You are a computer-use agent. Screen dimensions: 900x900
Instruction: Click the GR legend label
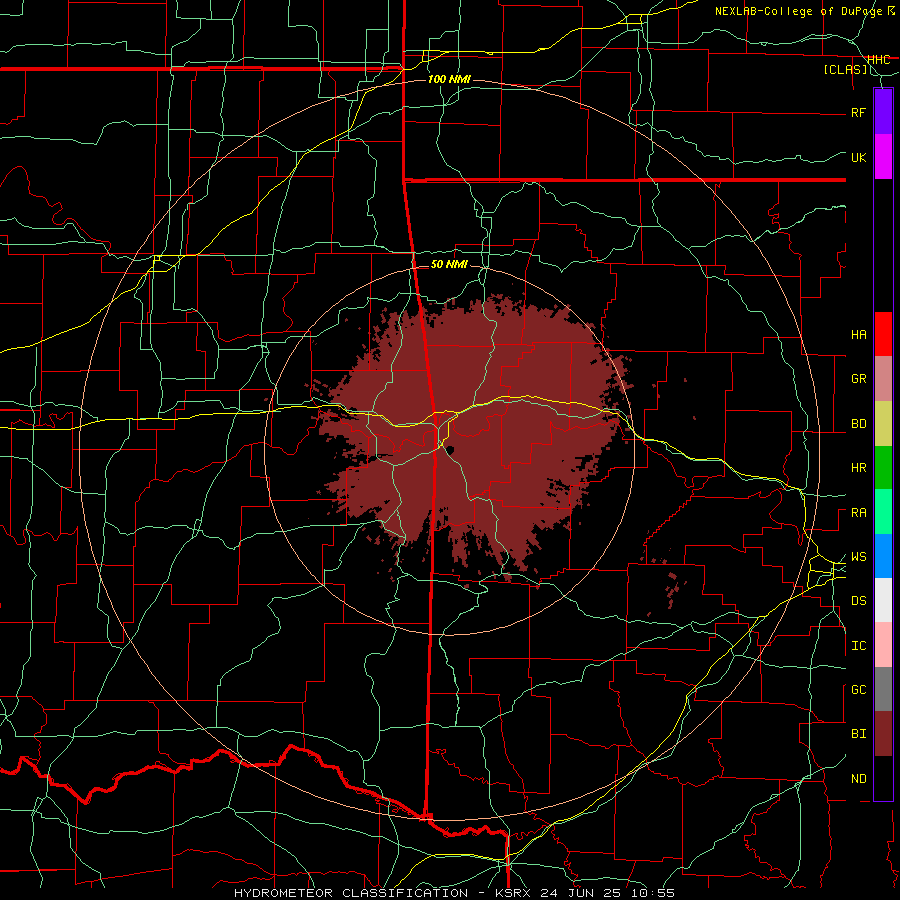(858, 379)
